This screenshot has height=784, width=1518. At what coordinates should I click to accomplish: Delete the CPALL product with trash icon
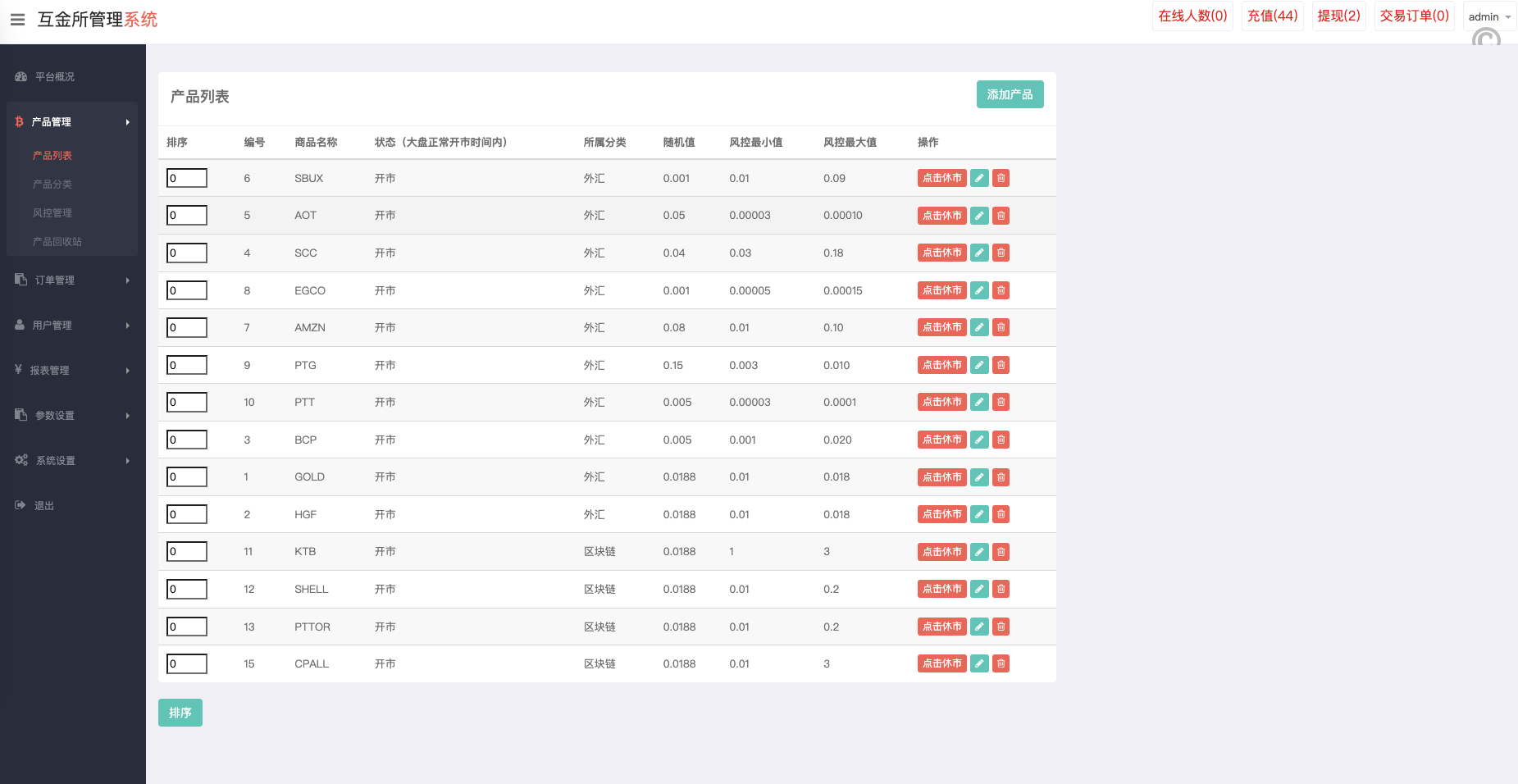tap(1001, 663)
